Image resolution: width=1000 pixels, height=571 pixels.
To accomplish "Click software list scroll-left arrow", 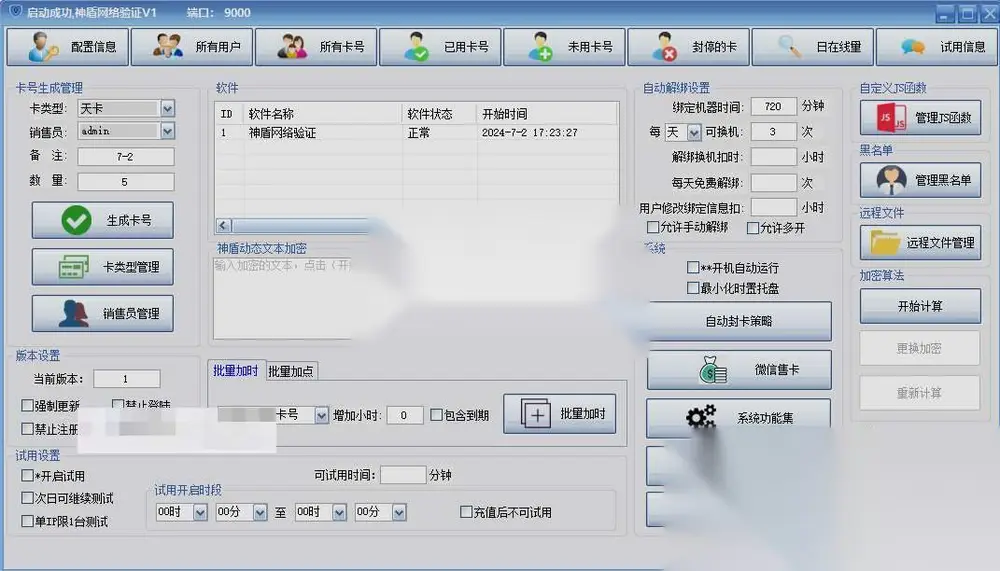I will 223,225.
